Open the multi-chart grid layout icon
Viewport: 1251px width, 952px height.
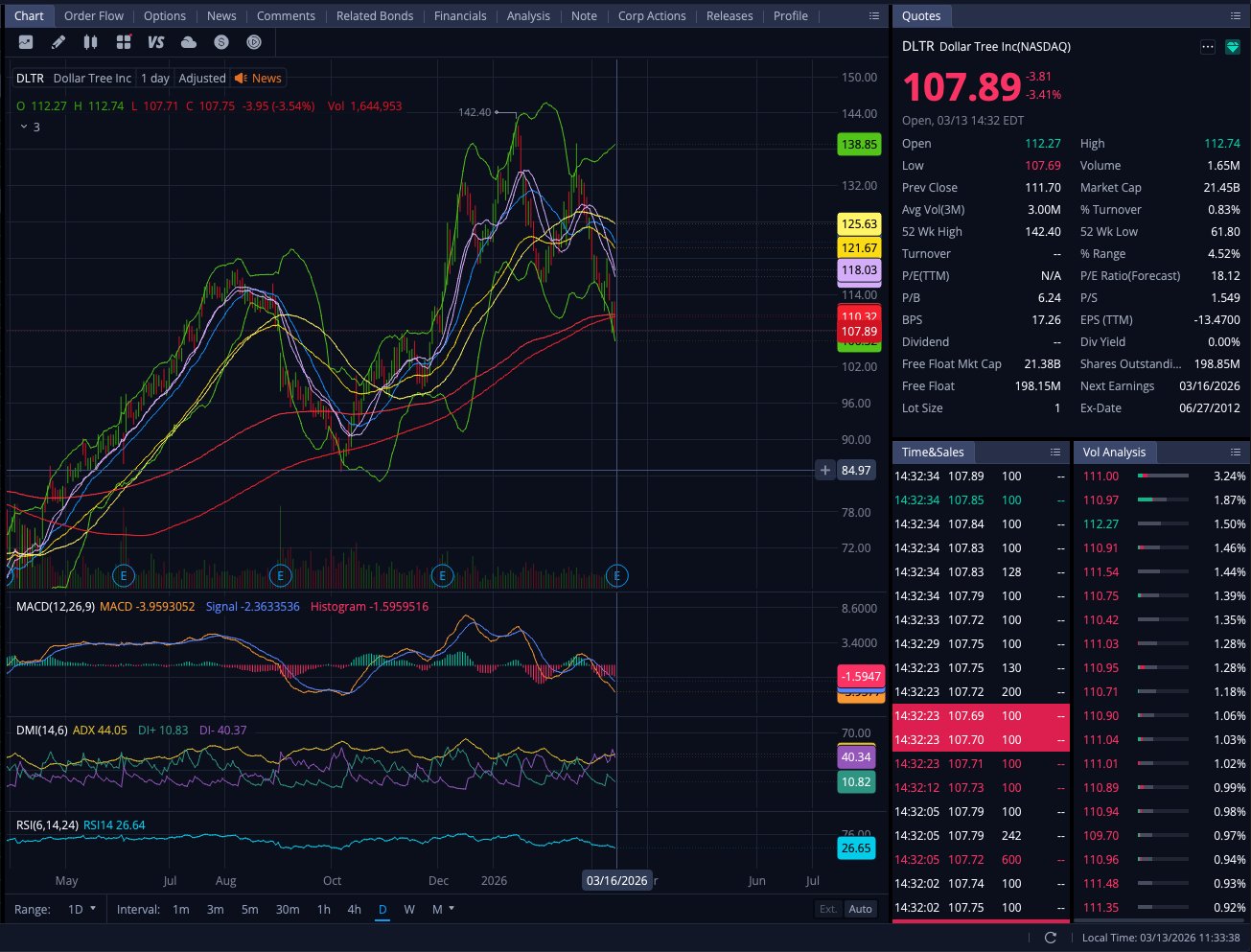click(124, 42)
